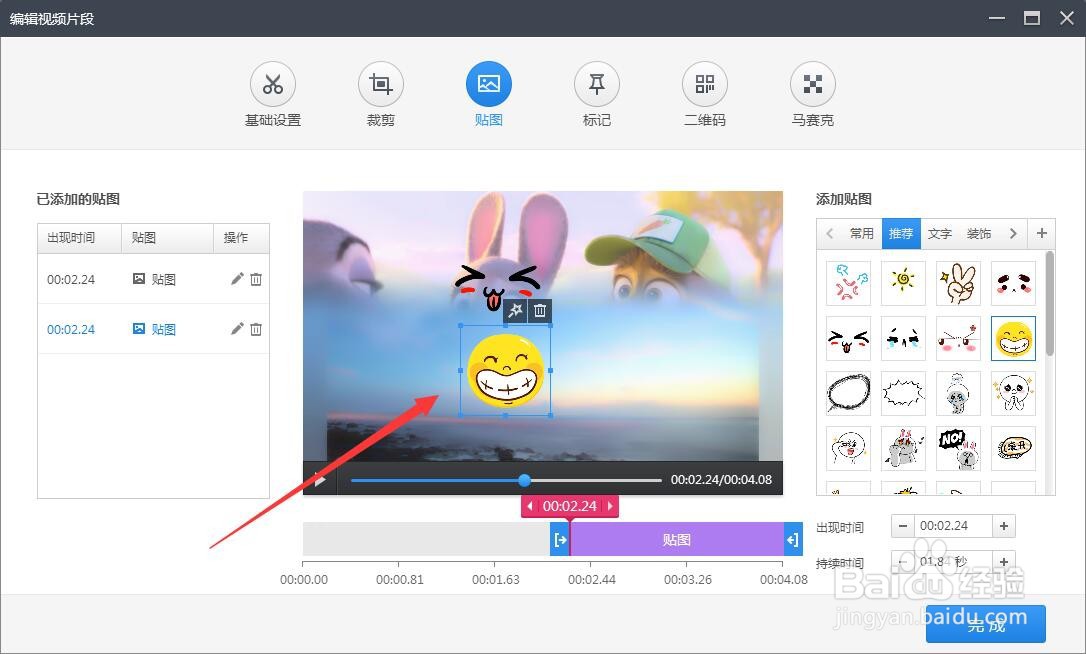The image size is (1086, 654).
Task: Choose the peace hand sign sticker
Action: 959,283
